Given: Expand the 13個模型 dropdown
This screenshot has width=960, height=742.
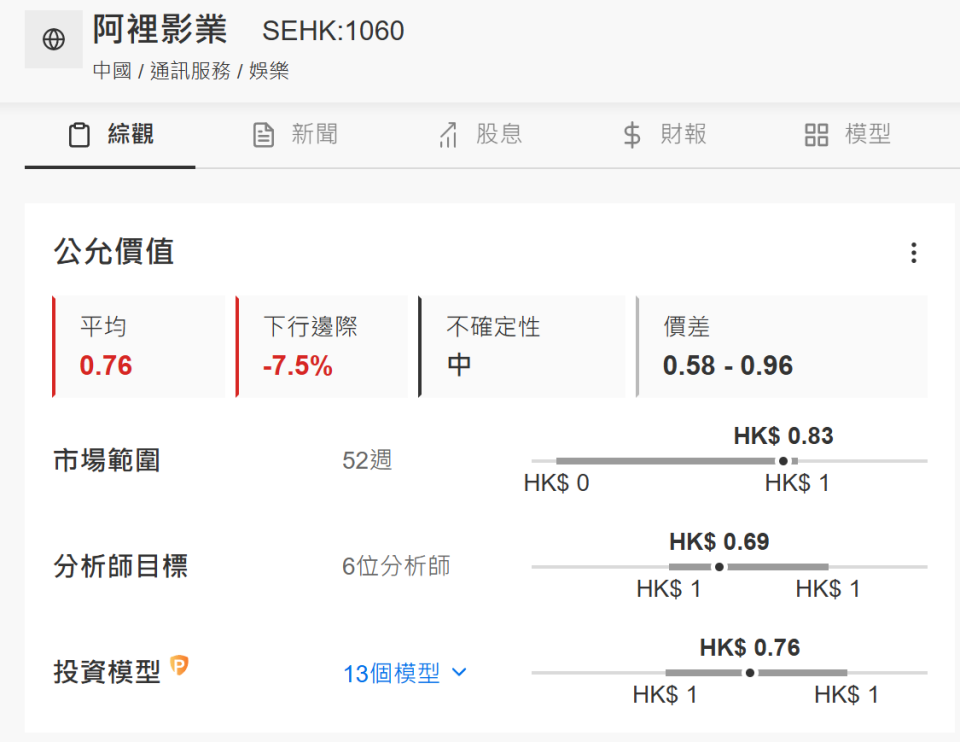Looking at the screenshot, I should (405, 673).
